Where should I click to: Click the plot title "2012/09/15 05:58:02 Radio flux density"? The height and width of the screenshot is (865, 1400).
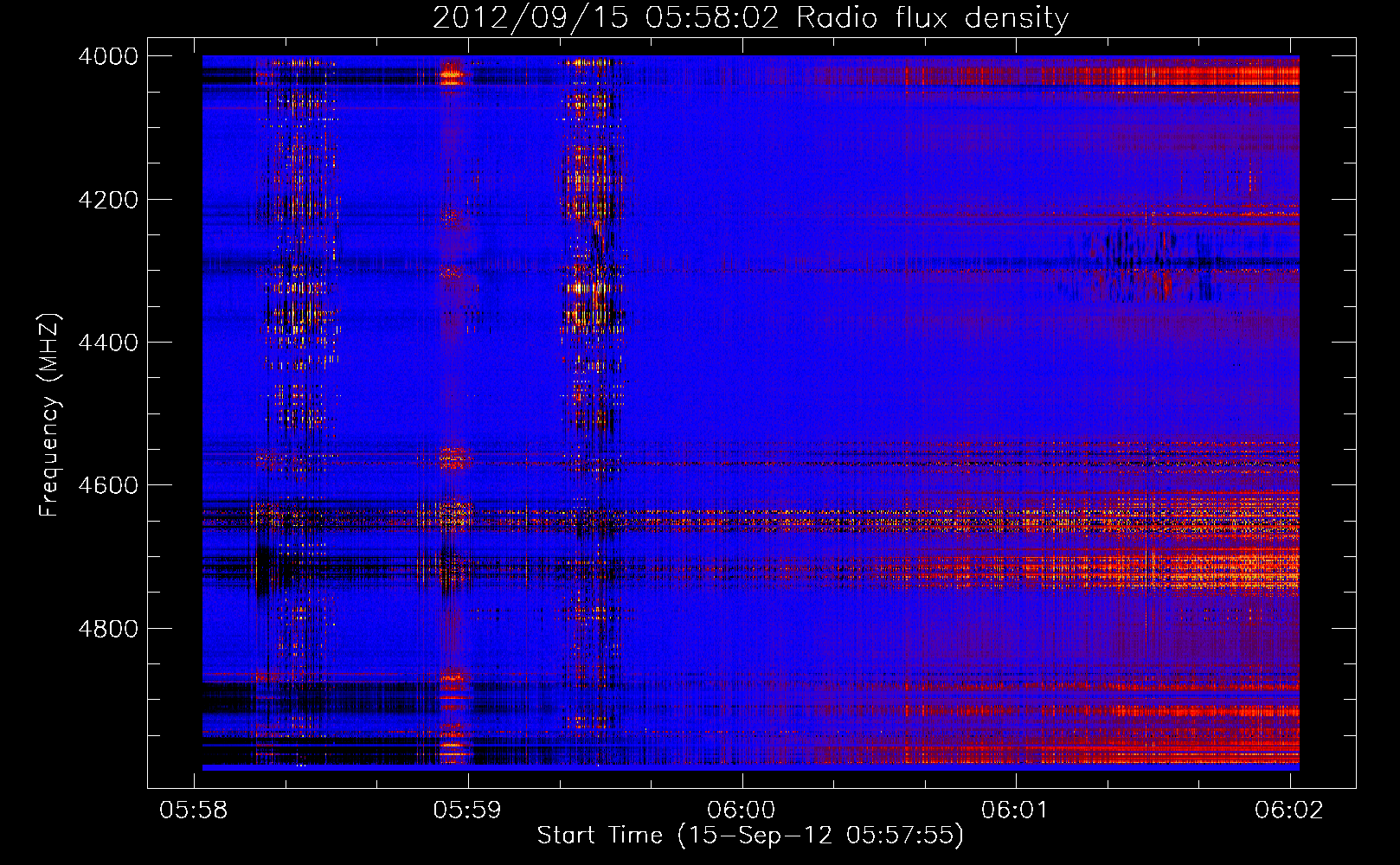click(x=751, y=18)
